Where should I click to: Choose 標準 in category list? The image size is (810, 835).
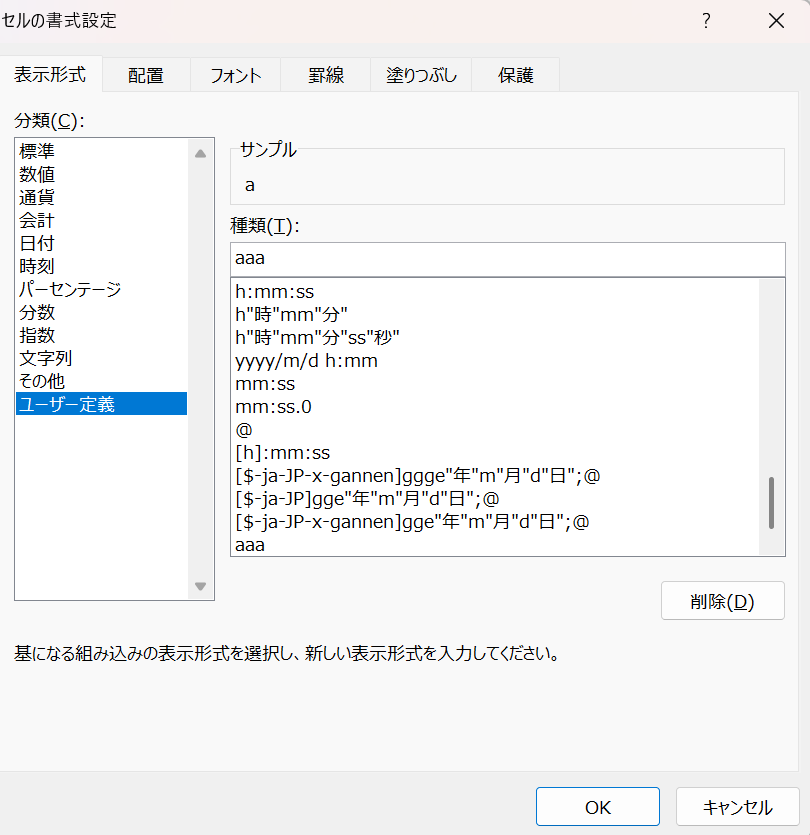(x=37, y=152)
